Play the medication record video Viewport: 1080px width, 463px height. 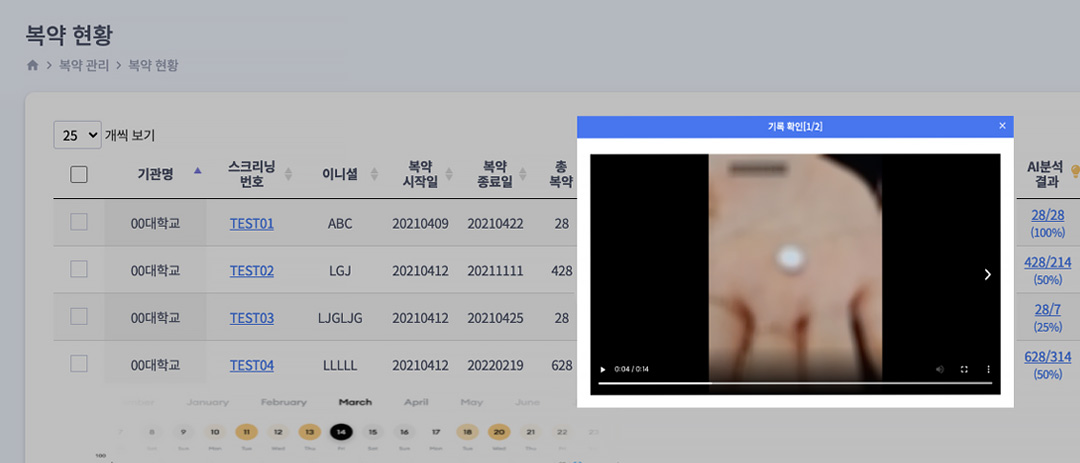pos(602,369)
